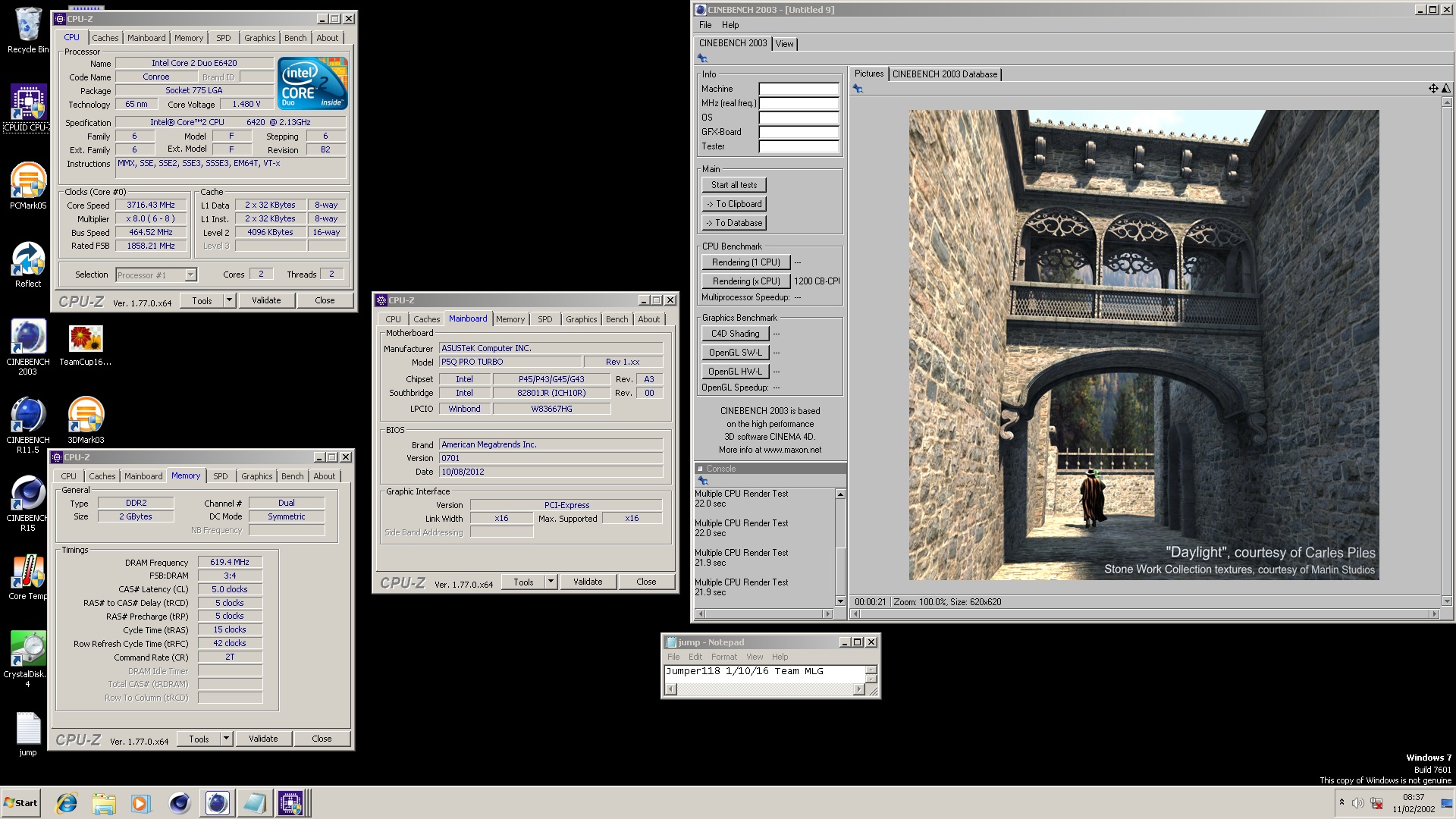Image resolution: width=1456 pixels, height=819 pixels.
Task: Click the Daylight rendered picture
Action: pyautogui.click(x=1144, y=345)
